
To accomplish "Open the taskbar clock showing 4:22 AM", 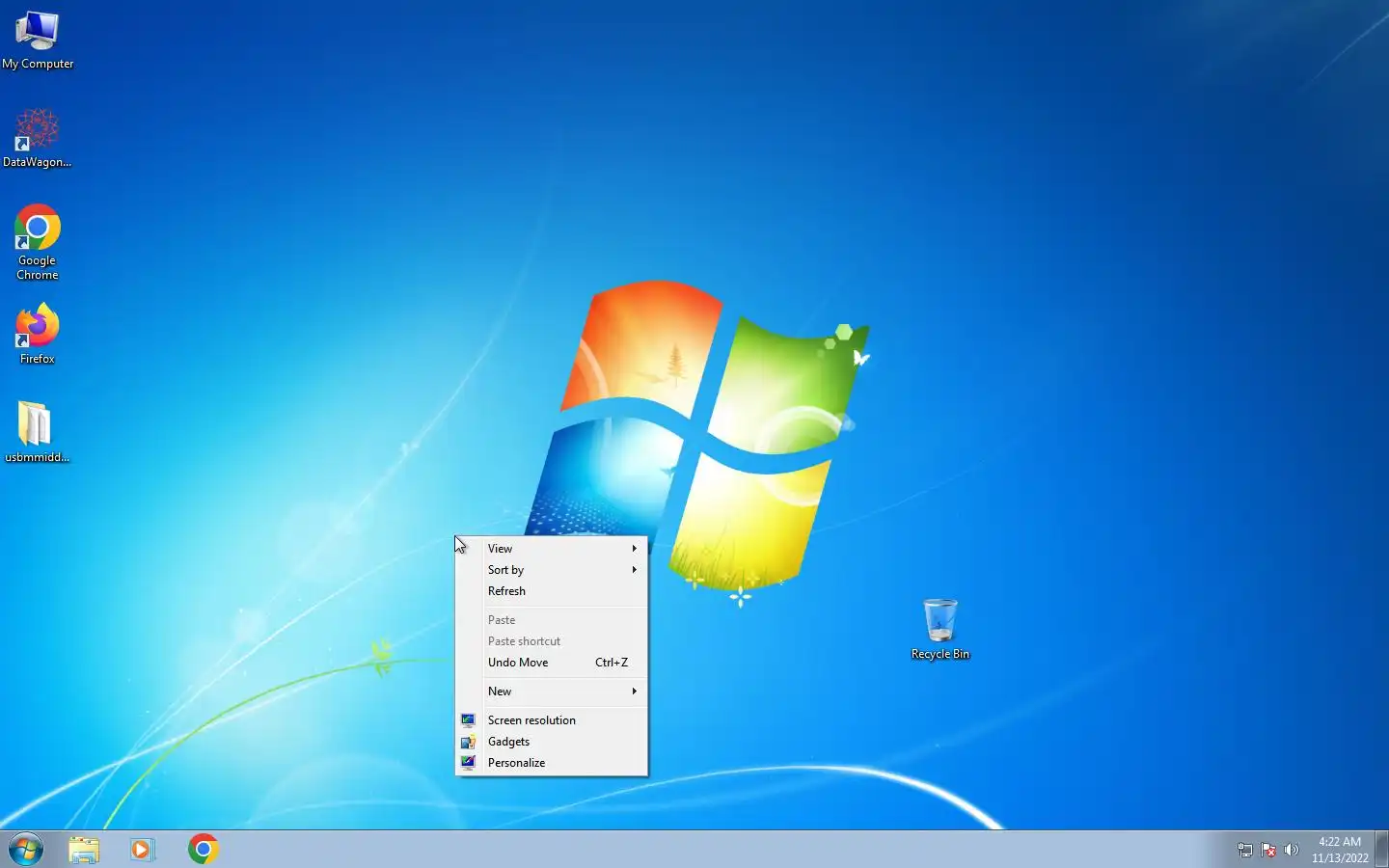I will pyautogui.click(x=1340, y=850).
